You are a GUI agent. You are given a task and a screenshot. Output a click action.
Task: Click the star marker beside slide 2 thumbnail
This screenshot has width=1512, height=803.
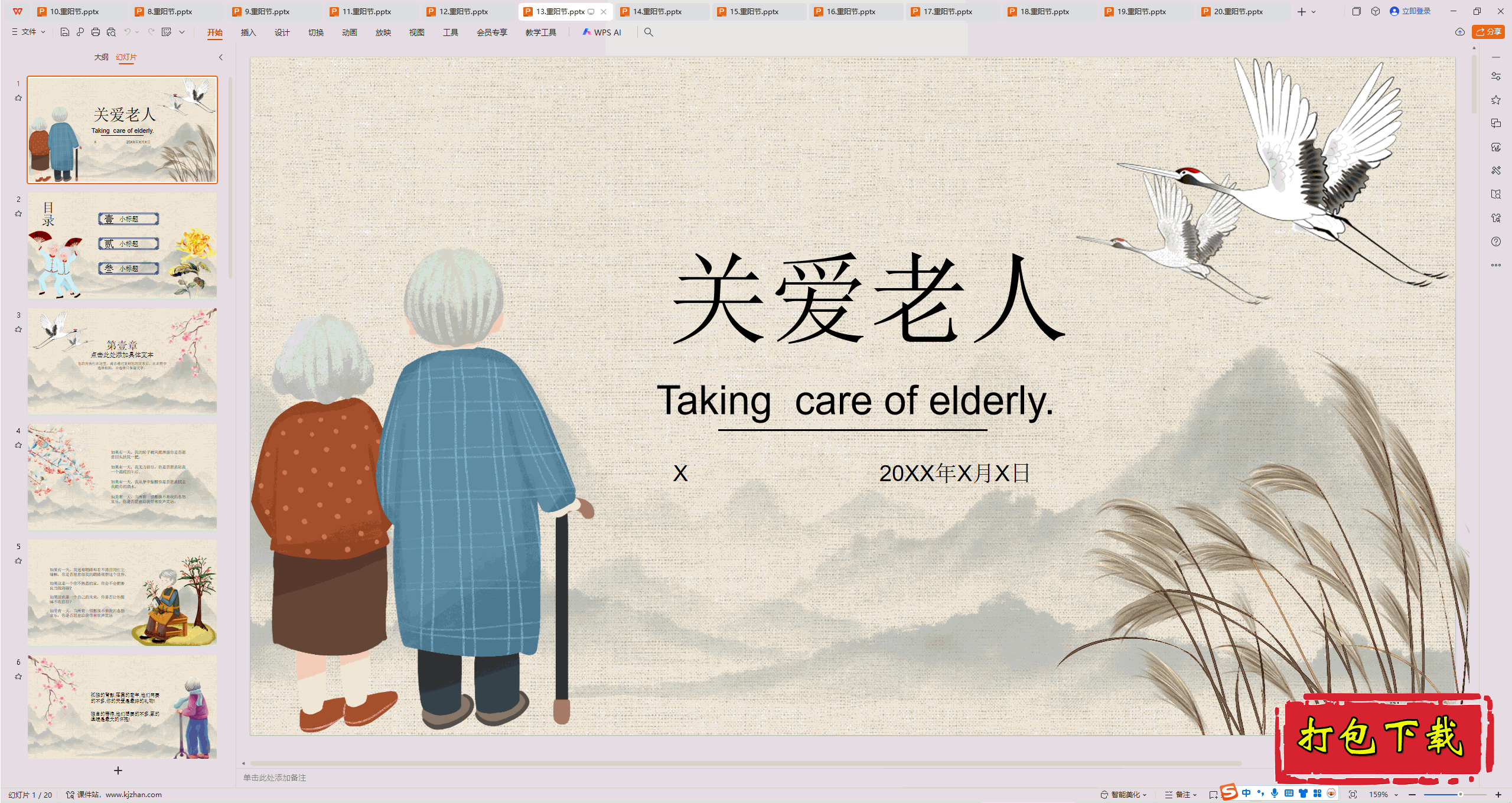coord(18,214)
